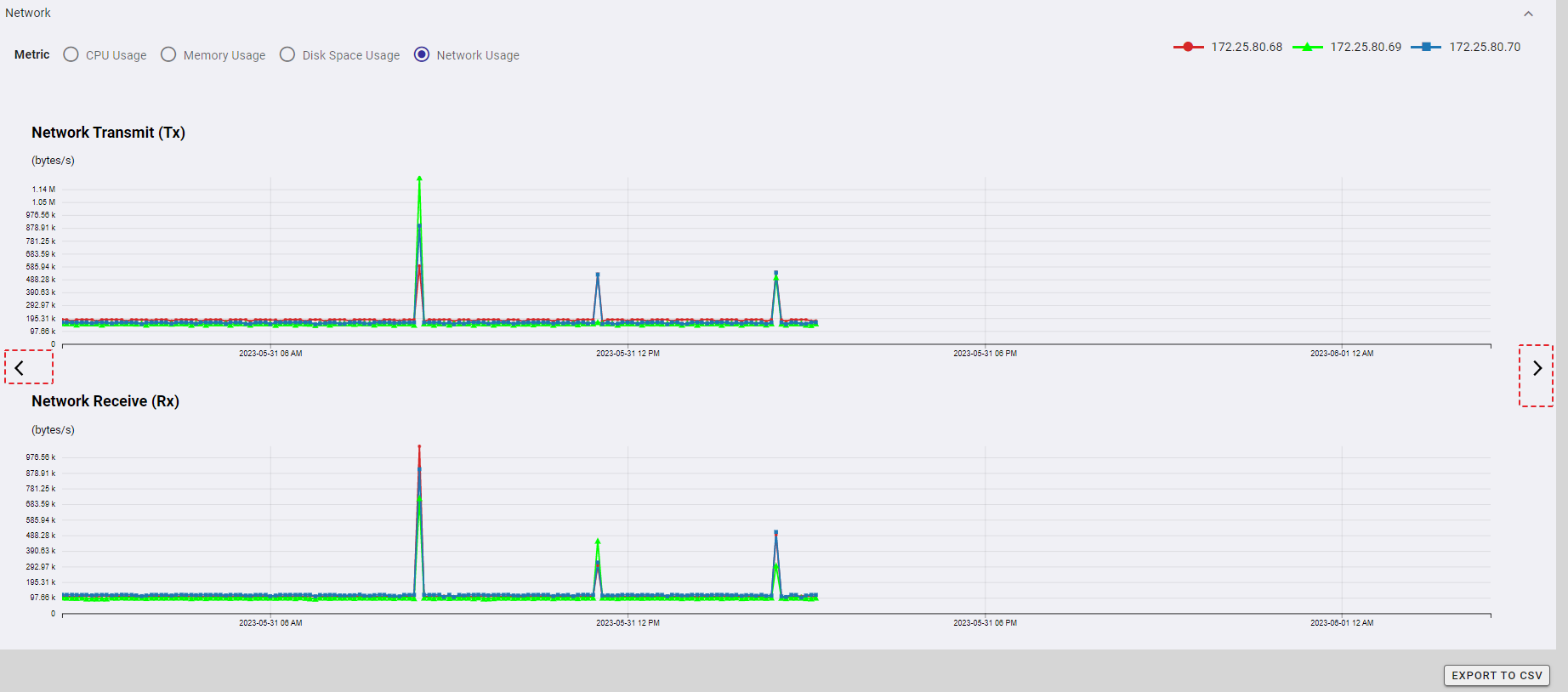The width and height of the screenshot is (1568, 692).
Task: Click the rightmost spike in the Transmit chart
Action: [x=775, y=273]
